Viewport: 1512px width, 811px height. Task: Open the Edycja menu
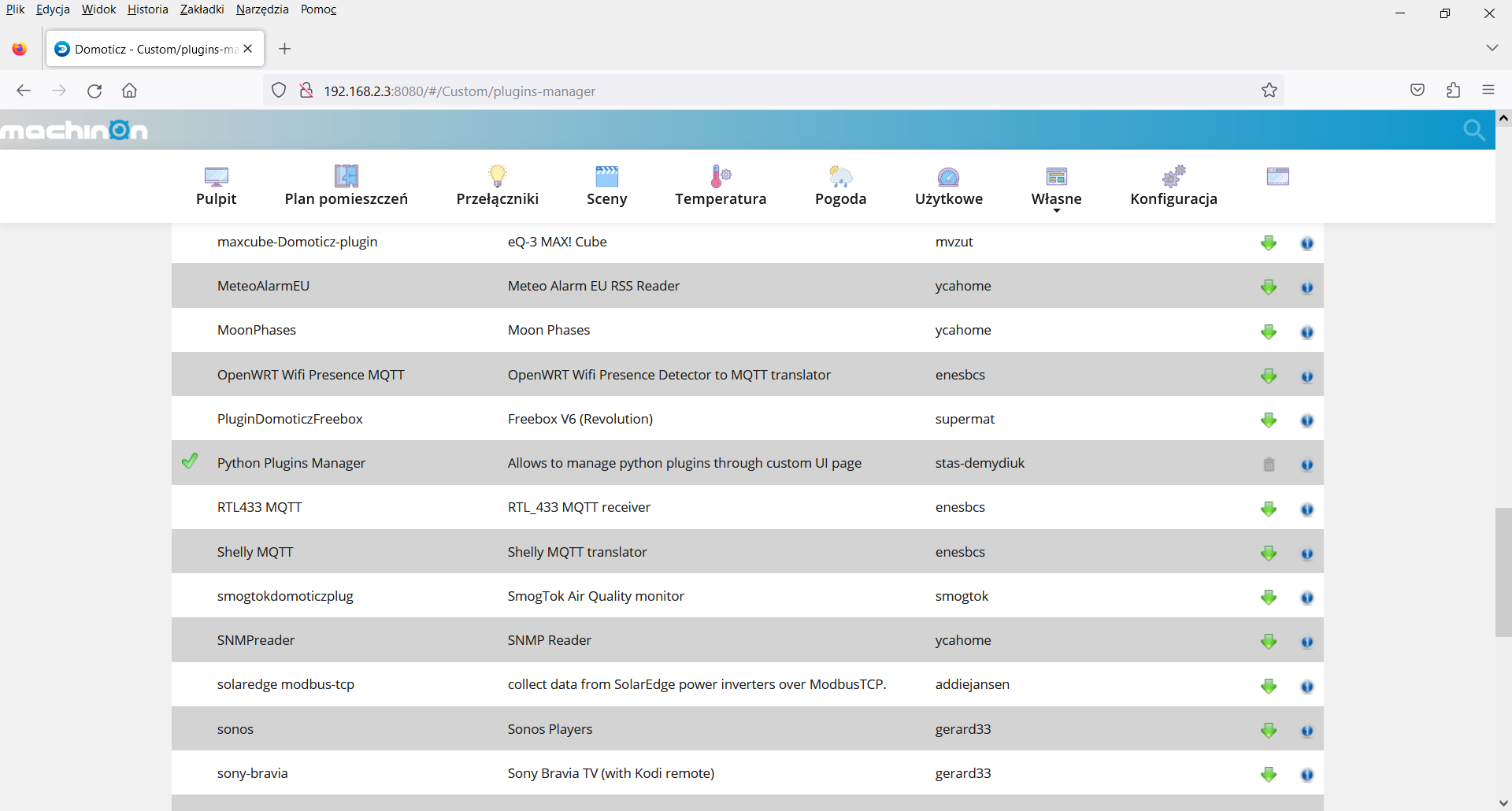pyautogui.click(x=53, y=9)
